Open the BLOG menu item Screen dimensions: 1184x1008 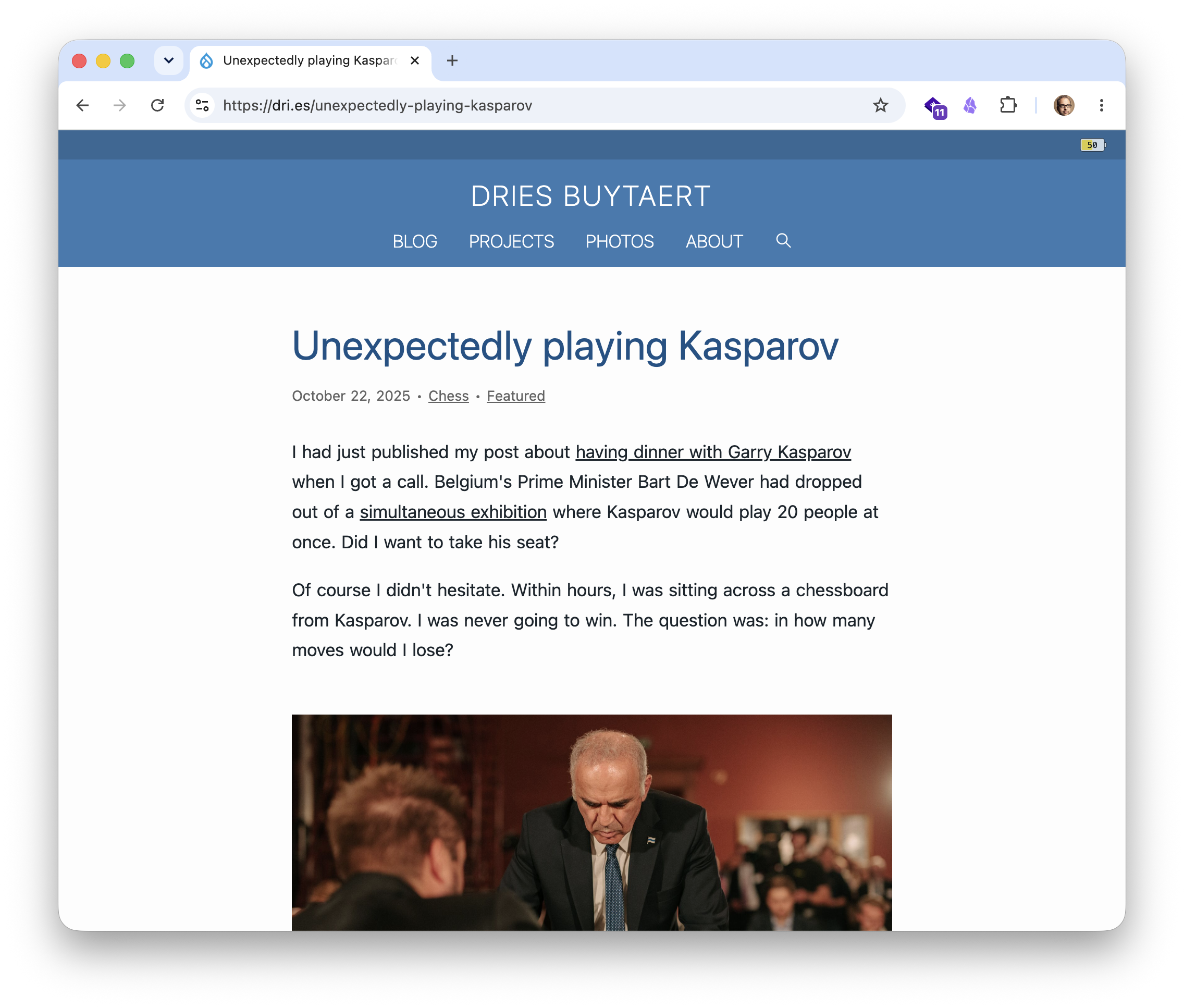tap(415, 242)
